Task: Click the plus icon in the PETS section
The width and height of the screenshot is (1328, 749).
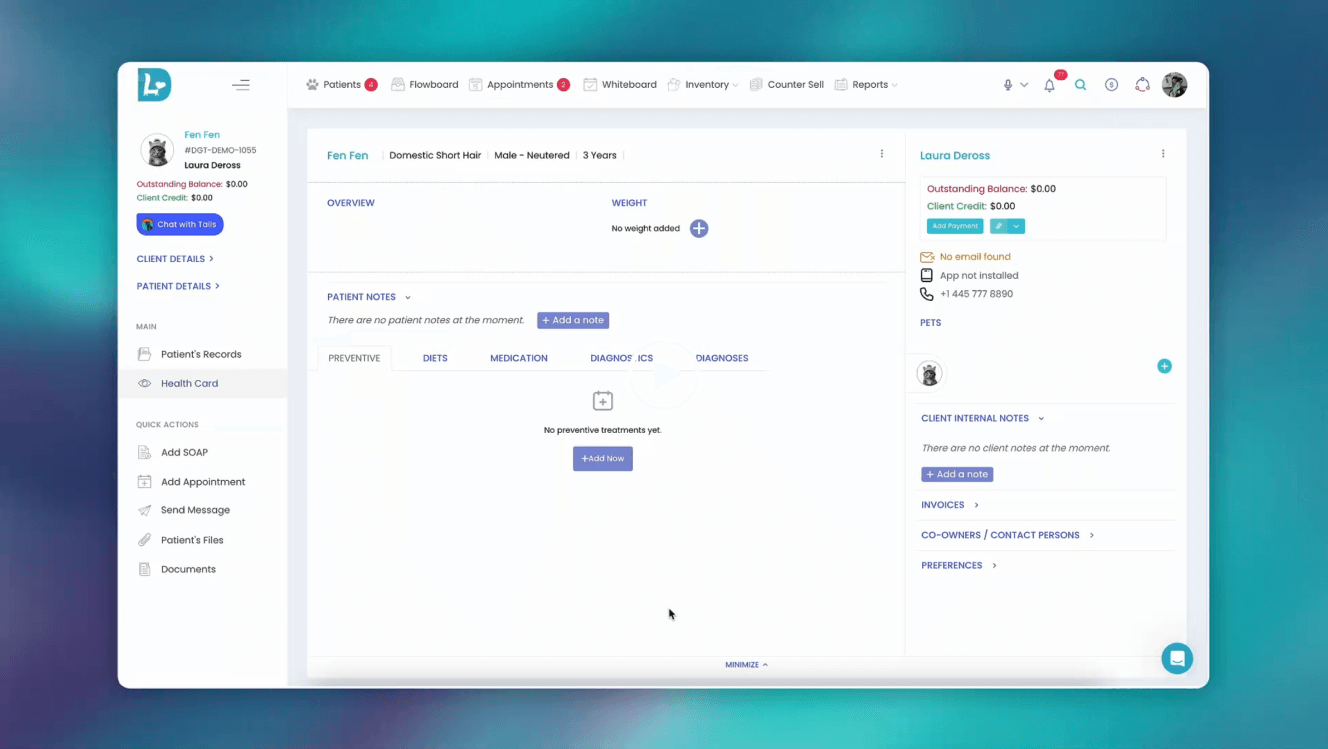Action: point(1164,366)
